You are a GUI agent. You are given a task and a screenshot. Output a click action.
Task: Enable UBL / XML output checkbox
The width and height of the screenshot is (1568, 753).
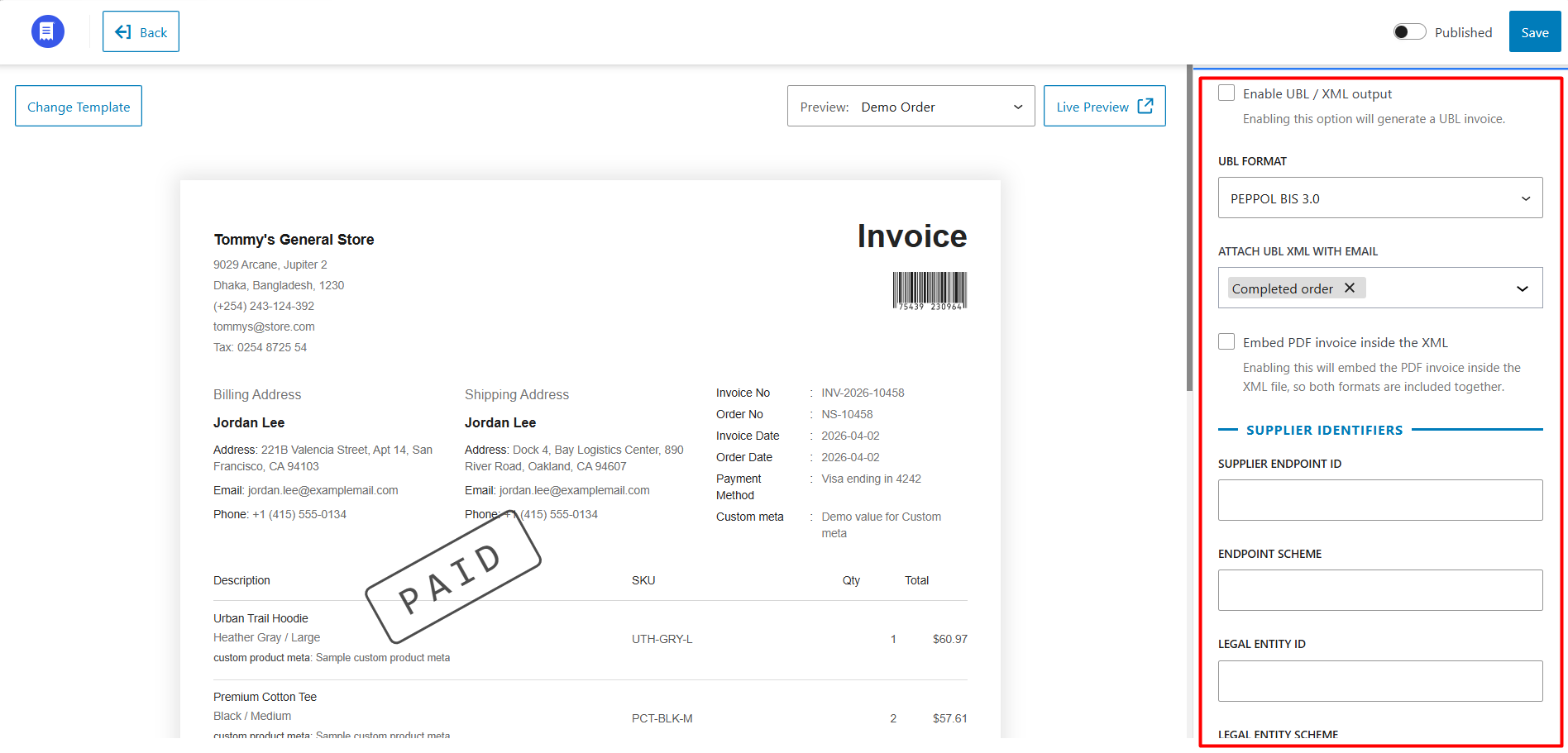pos(1226,93)
